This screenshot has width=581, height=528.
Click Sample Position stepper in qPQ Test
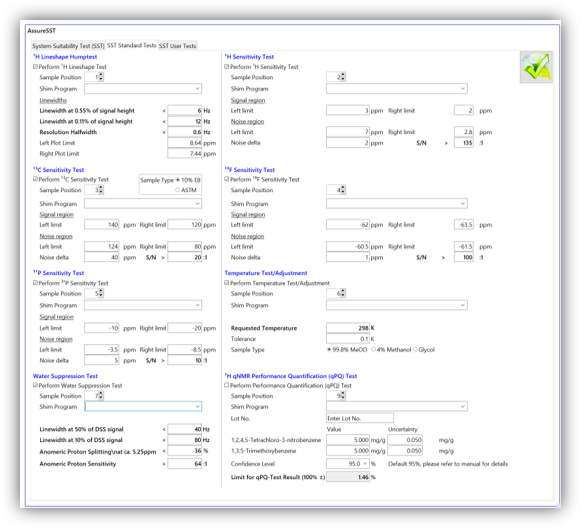343,396
